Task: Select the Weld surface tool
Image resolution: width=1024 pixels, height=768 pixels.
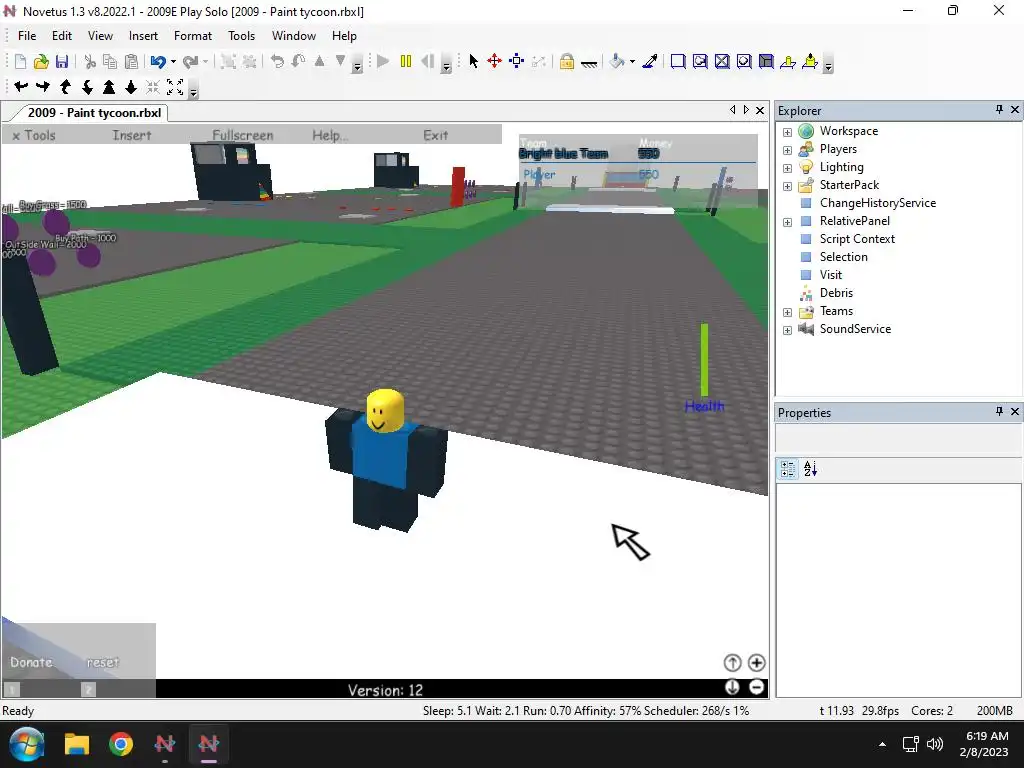Action: click(722, 61)
